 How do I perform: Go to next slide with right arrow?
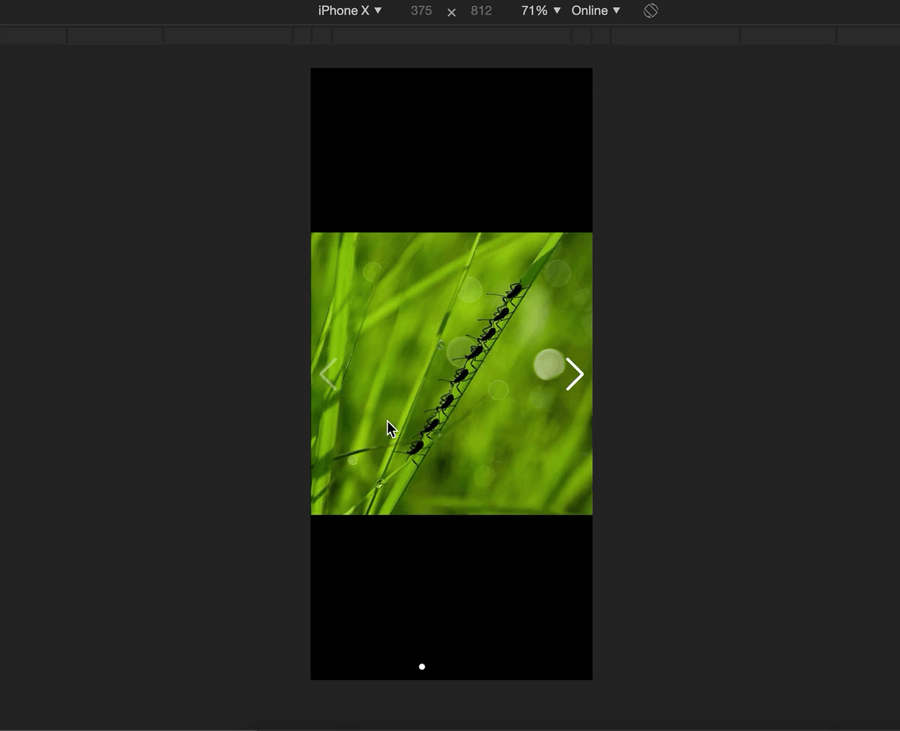(x=574, y=374)
